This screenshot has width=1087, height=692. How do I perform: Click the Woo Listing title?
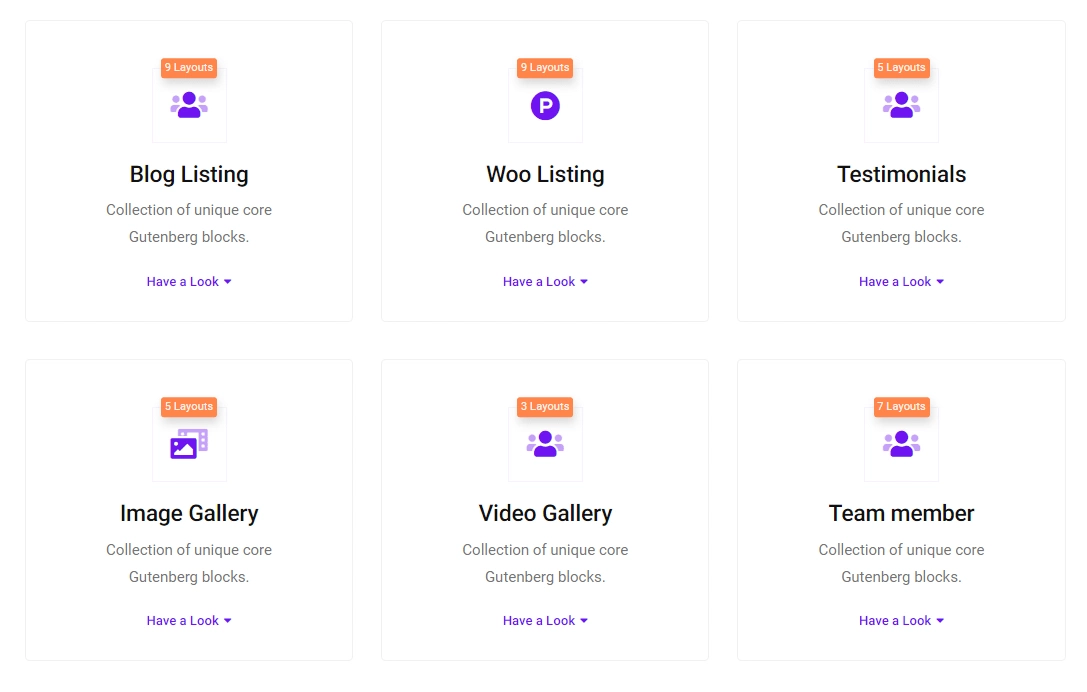pos(545,174)
